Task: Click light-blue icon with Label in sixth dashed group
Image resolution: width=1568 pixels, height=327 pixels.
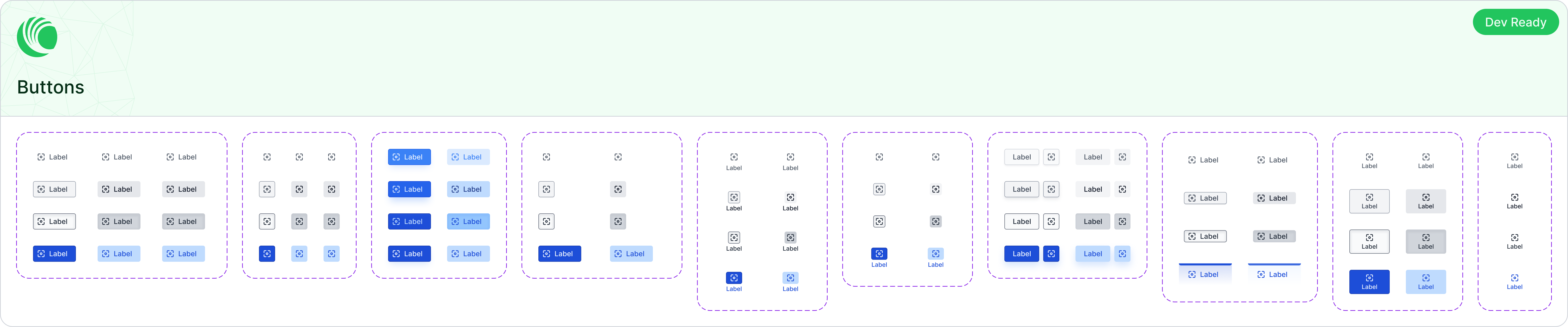Action: pyautogui.click(x=936, y=258)
